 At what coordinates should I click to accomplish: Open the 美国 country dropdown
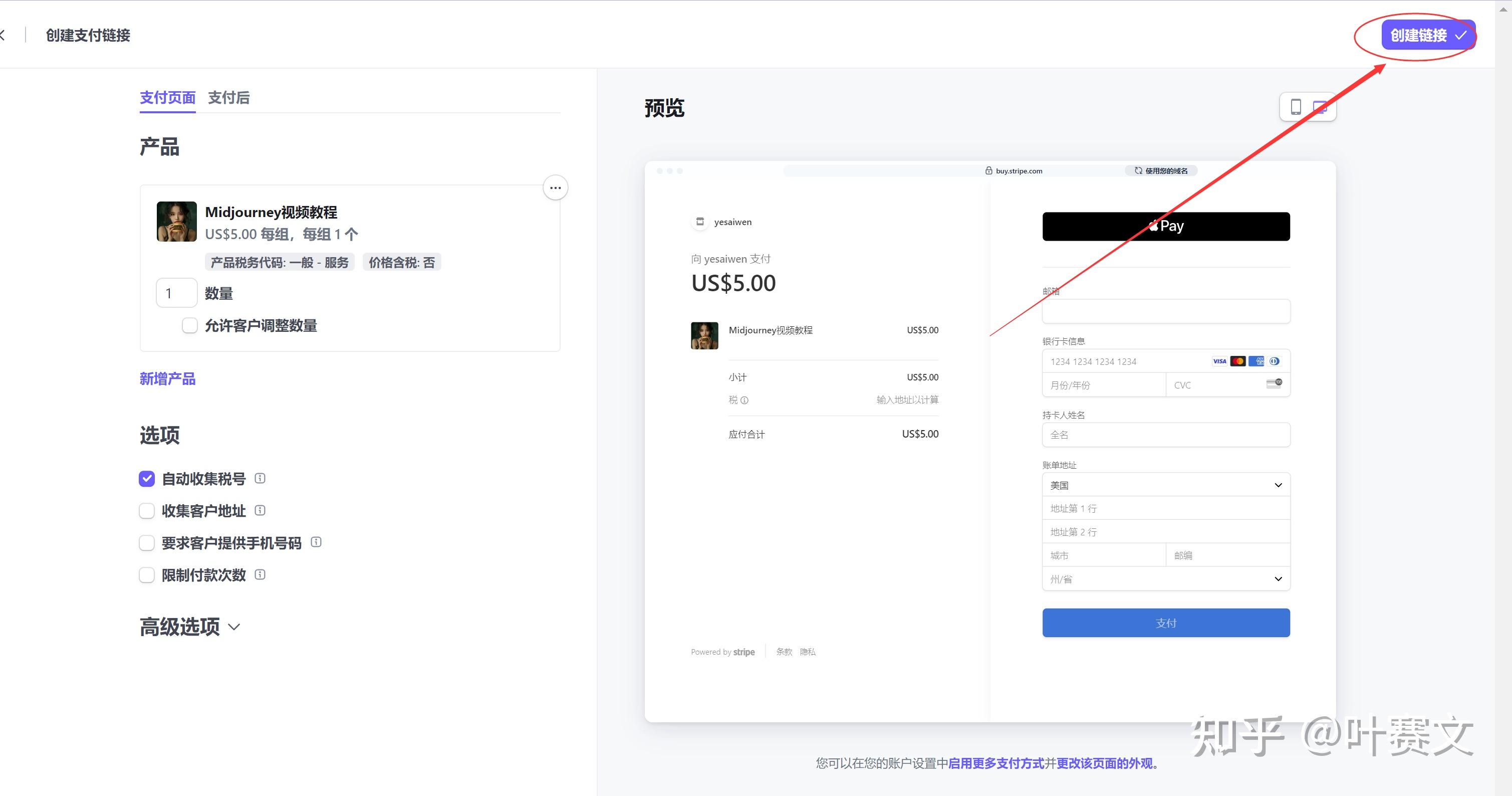click(1166, 485)
